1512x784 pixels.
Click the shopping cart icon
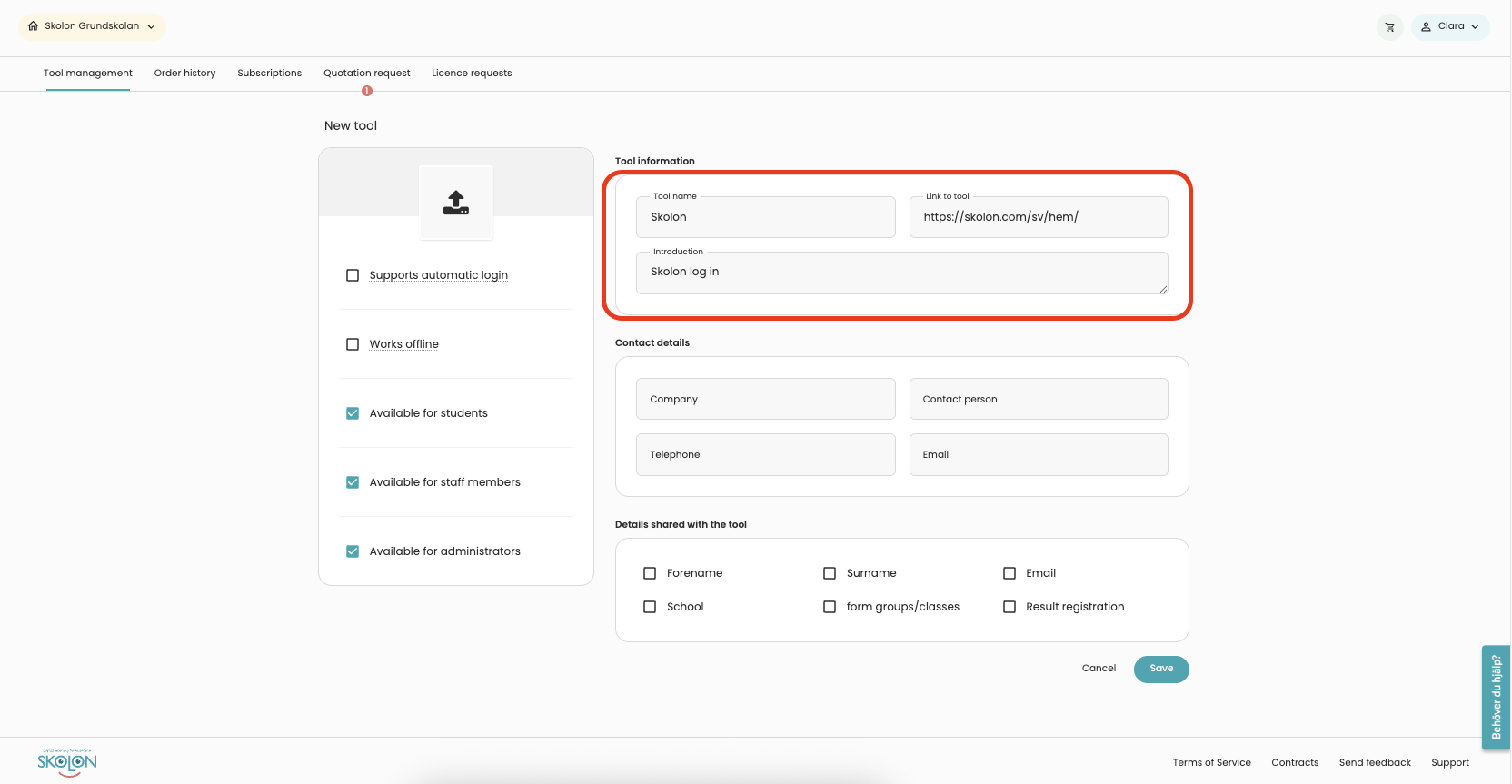point(1389,27)
